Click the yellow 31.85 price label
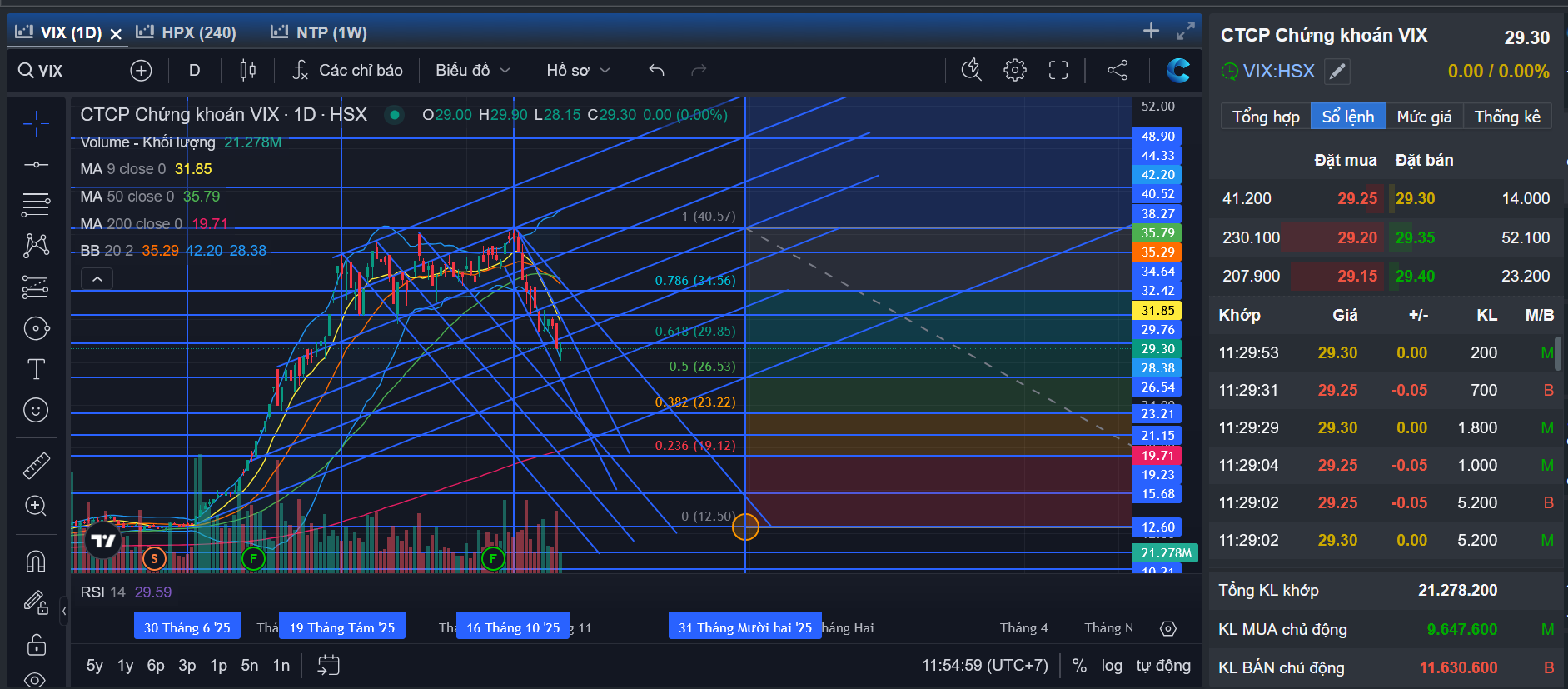 pyautogui.click(x=1157, y=310)
